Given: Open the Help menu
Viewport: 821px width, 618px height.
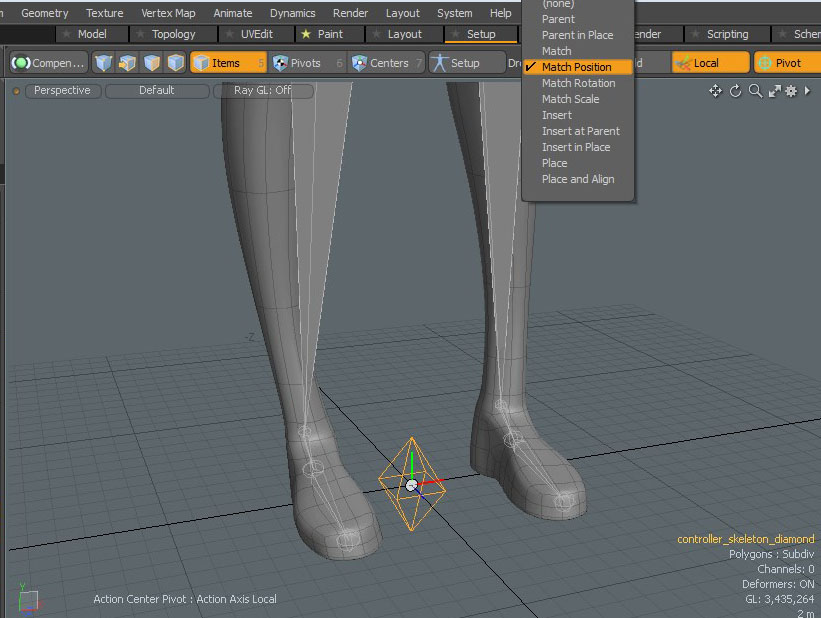Looking at the screenshot, I should pyautogui.click(x=501, y=13).
